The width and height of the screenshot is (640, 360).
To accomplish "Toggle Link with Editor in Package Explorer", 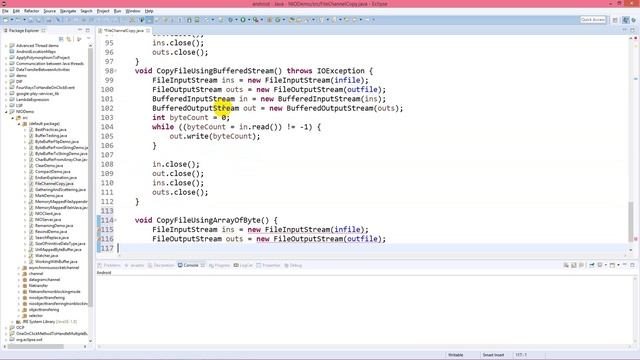I will pos(69,39).
